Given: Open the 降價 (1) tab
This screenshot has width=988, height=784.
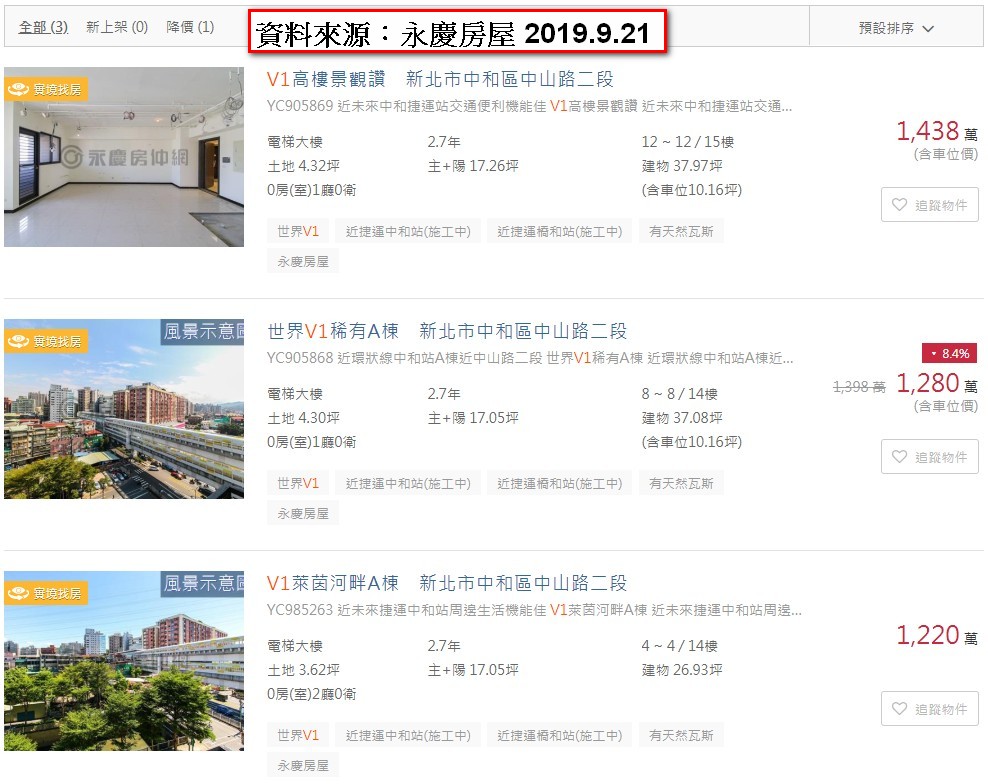Looking at the screenshot, I should [190, 27].
